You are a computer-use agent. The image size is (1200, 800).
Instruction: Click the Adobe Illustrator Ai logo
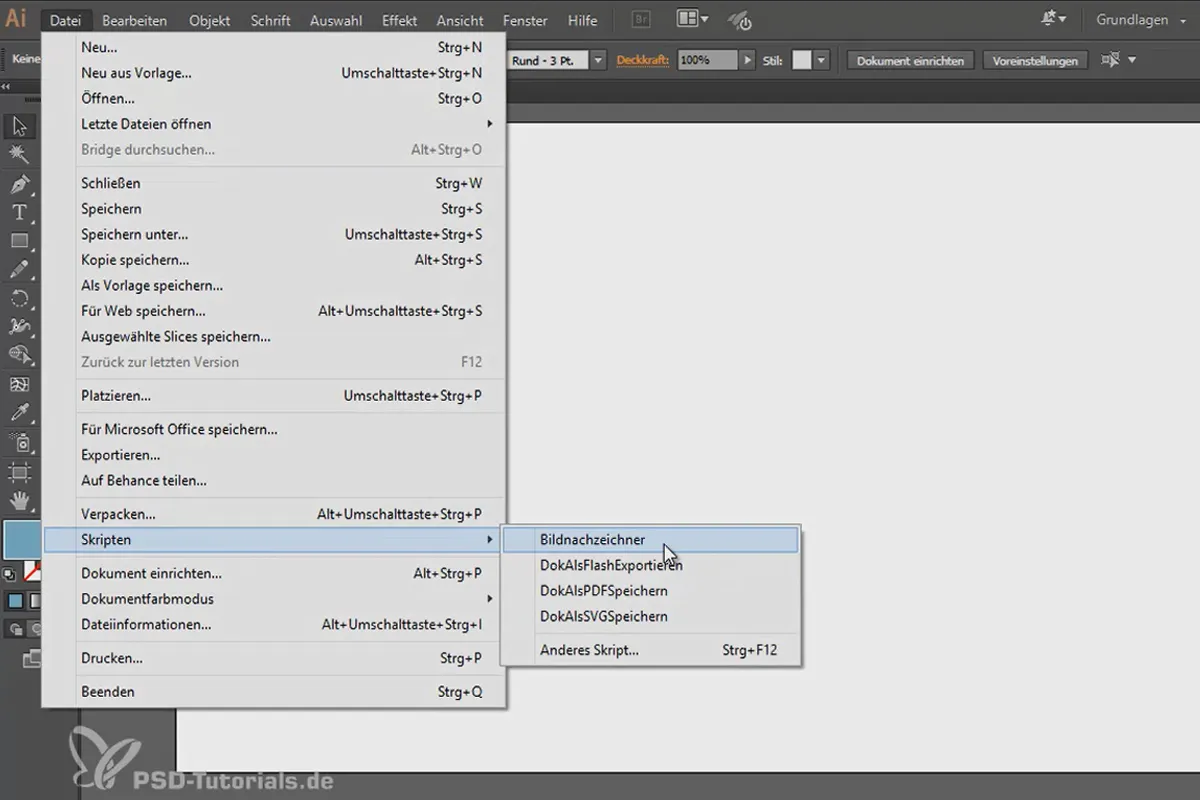tap(16, 19)
